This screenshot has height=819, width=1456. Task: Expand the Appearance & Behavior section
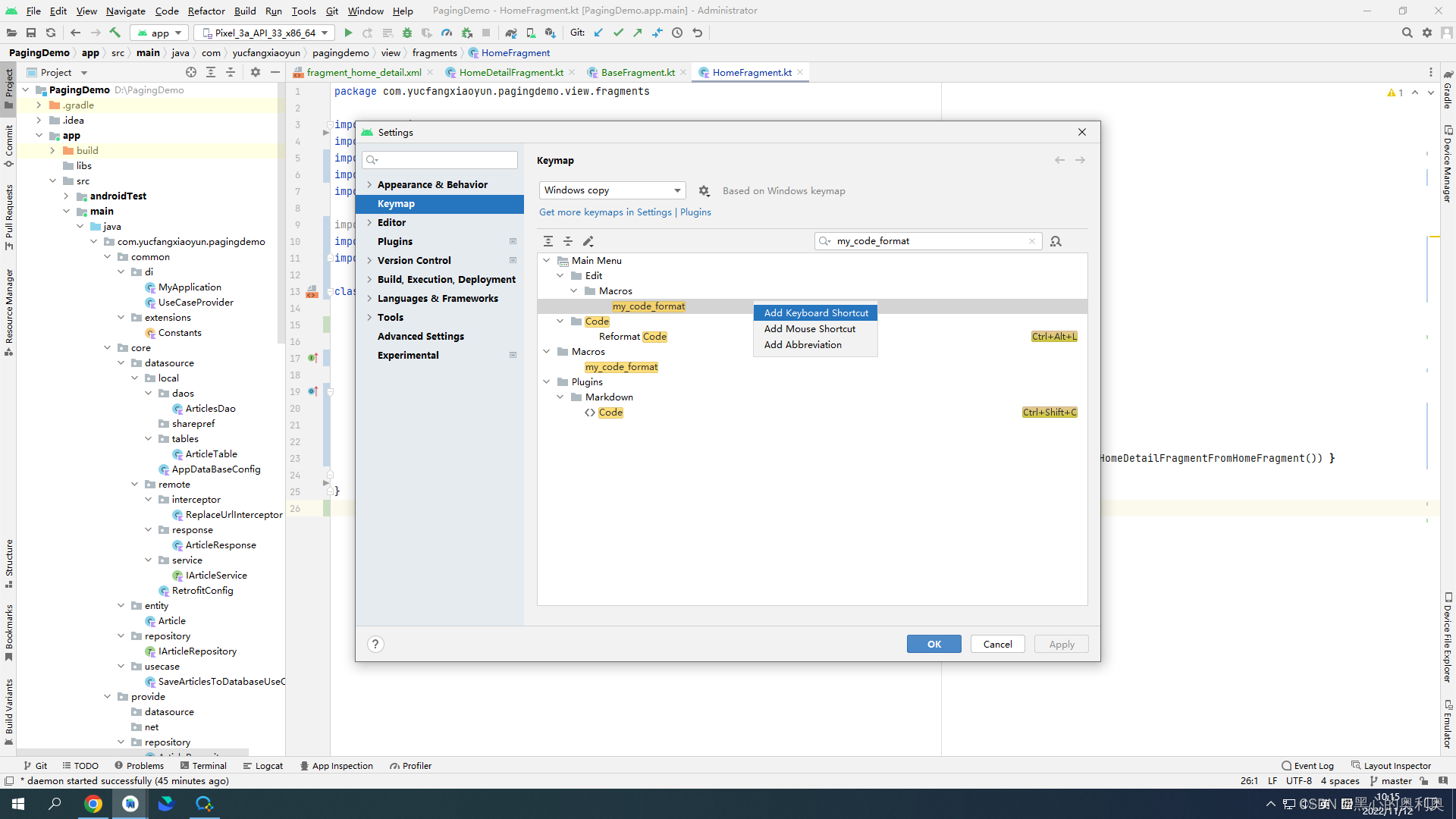369,184
